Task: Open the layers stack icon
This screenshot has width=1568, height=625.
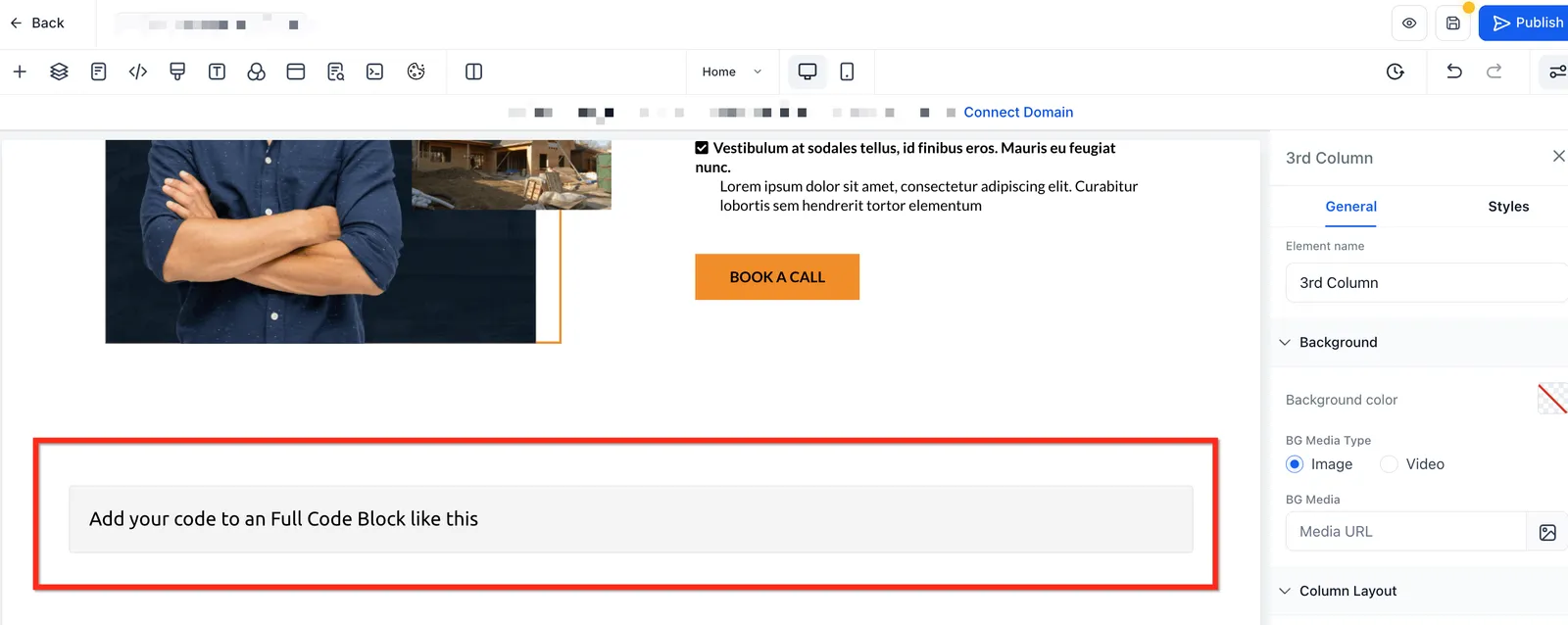Action: click(x=59, y=72)
